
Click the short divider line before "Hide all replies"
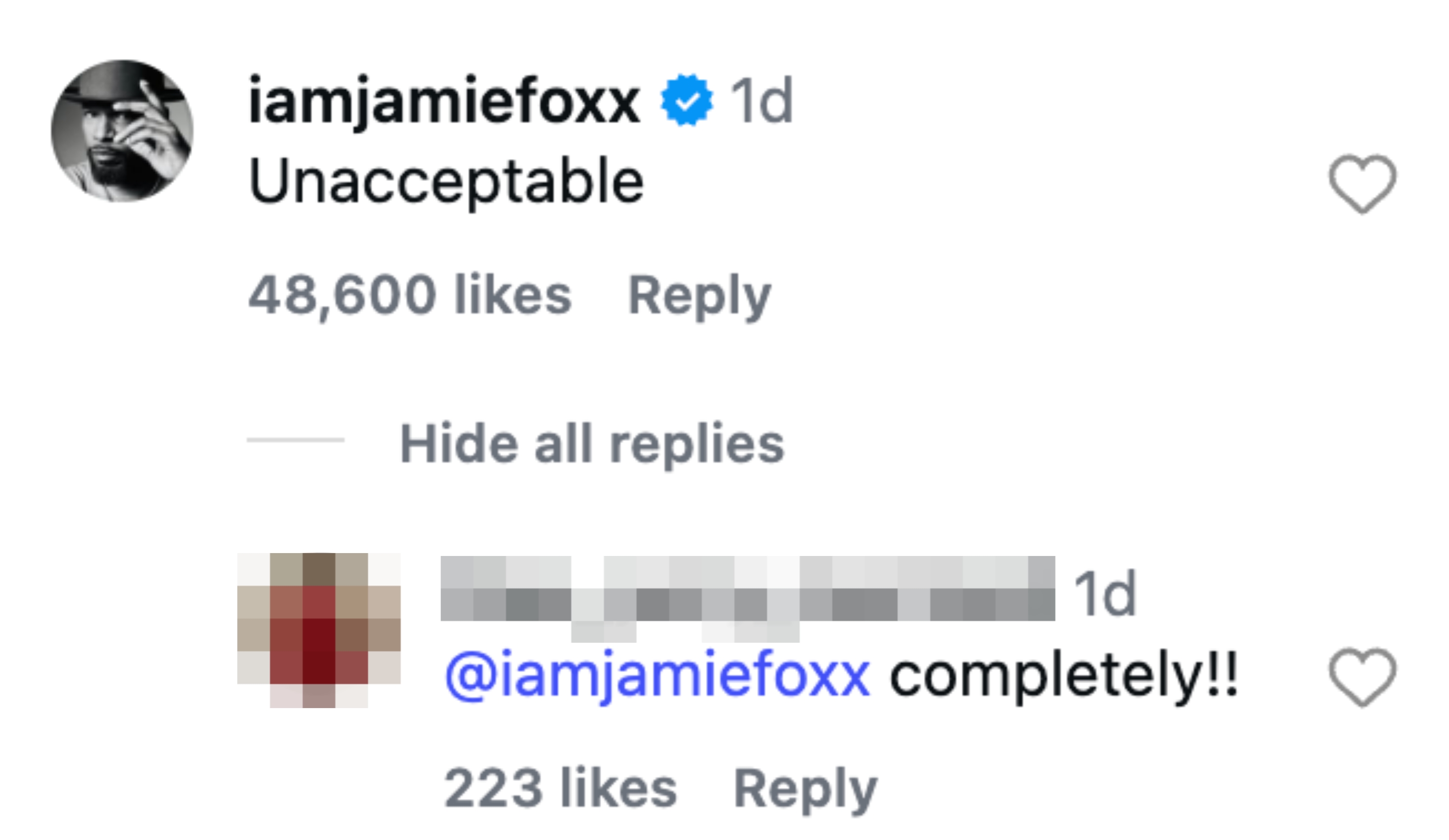pyautogui.click(x=295, y=440)
